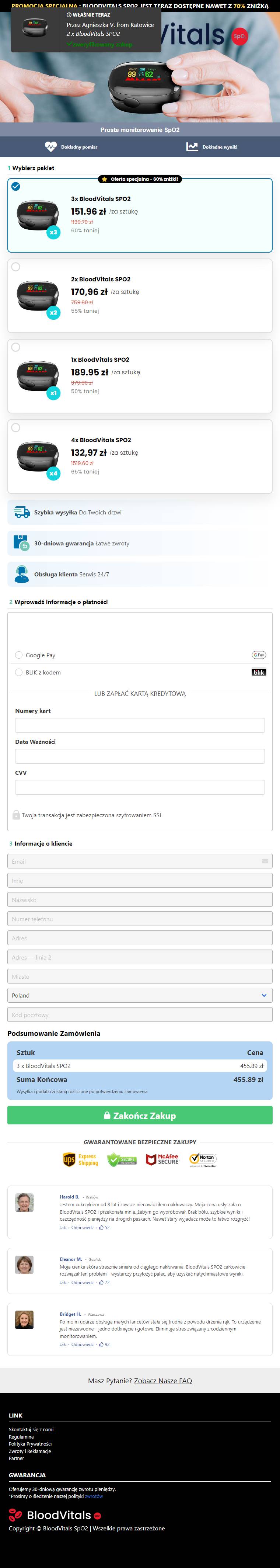Click the customer service headset icon
The height and width of the screenshot is (1568, 280).
click(22, 574)
